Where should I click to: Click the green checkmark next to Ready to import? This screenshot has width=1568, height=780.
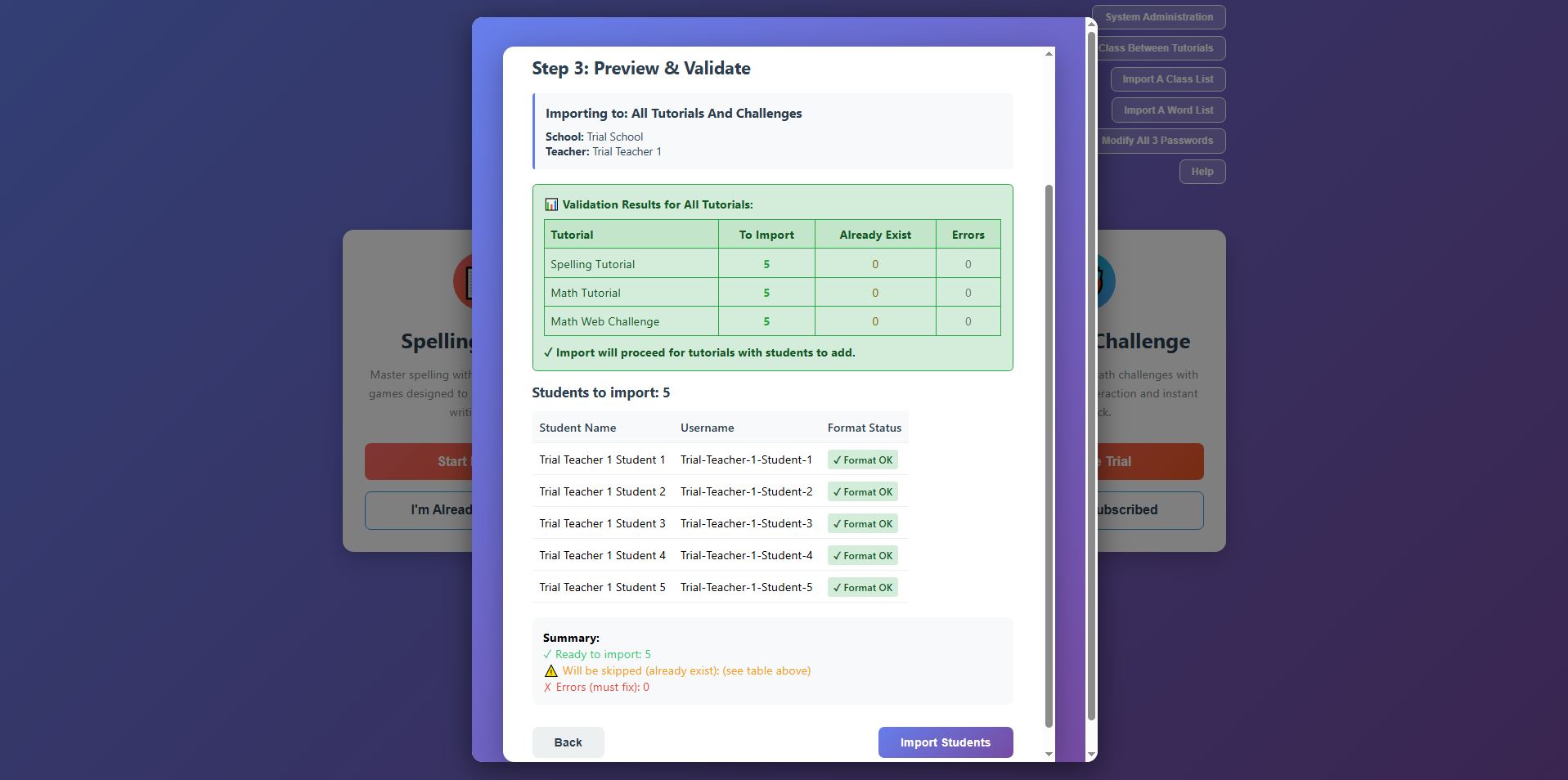pos(546,654)
